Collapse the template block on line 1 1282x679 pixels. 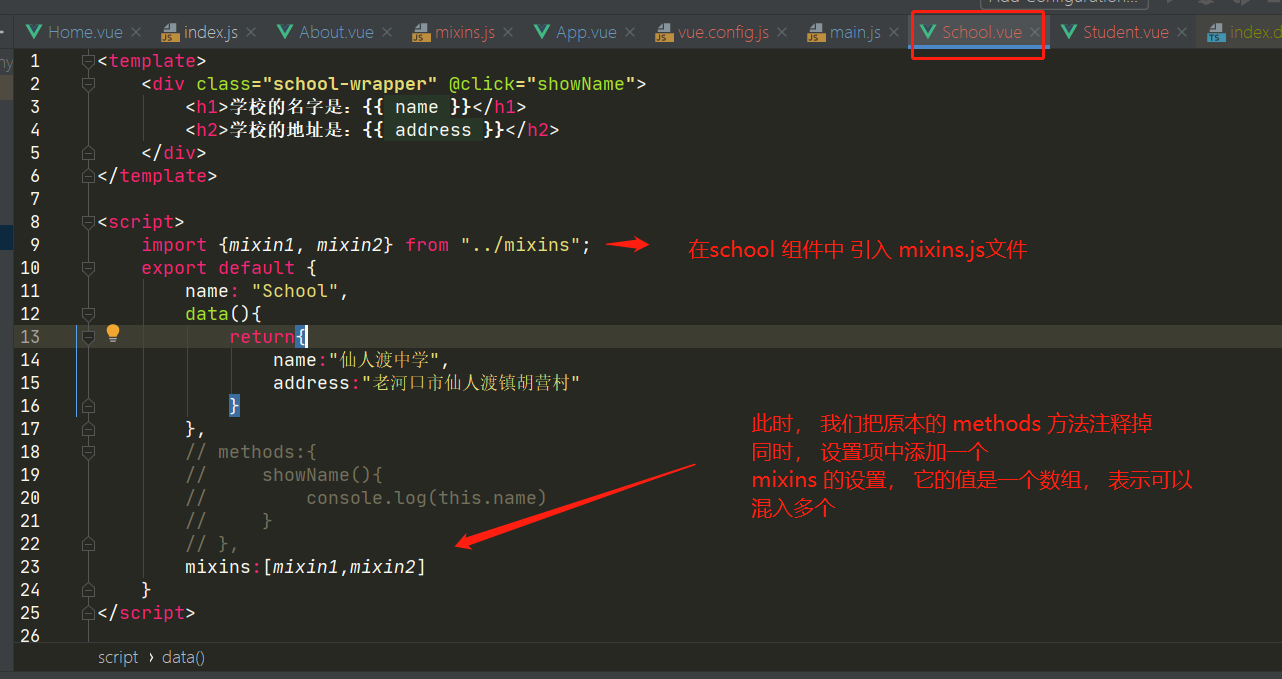pyautogui.click(x=88, y=62)
